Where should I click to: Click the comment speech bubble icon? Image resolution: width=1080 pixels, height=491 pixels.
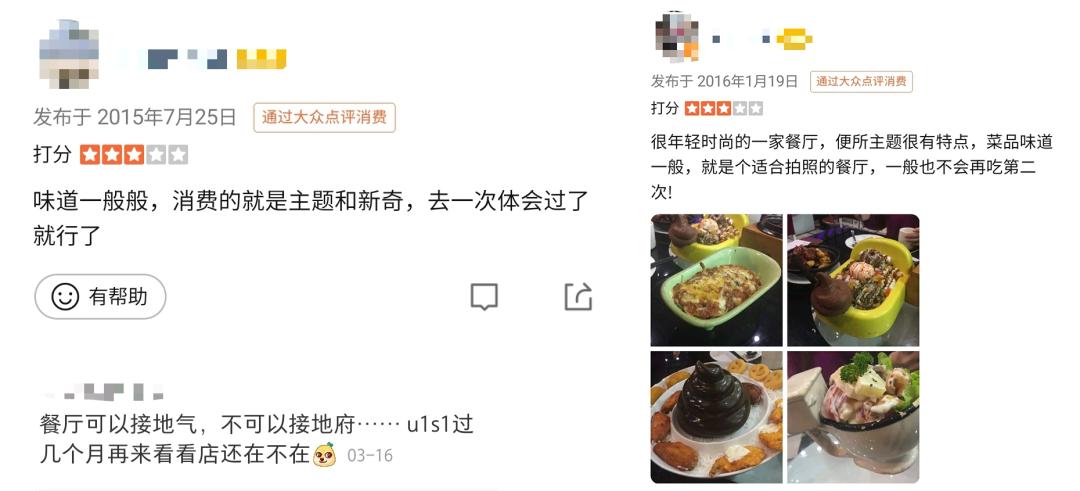484,297
